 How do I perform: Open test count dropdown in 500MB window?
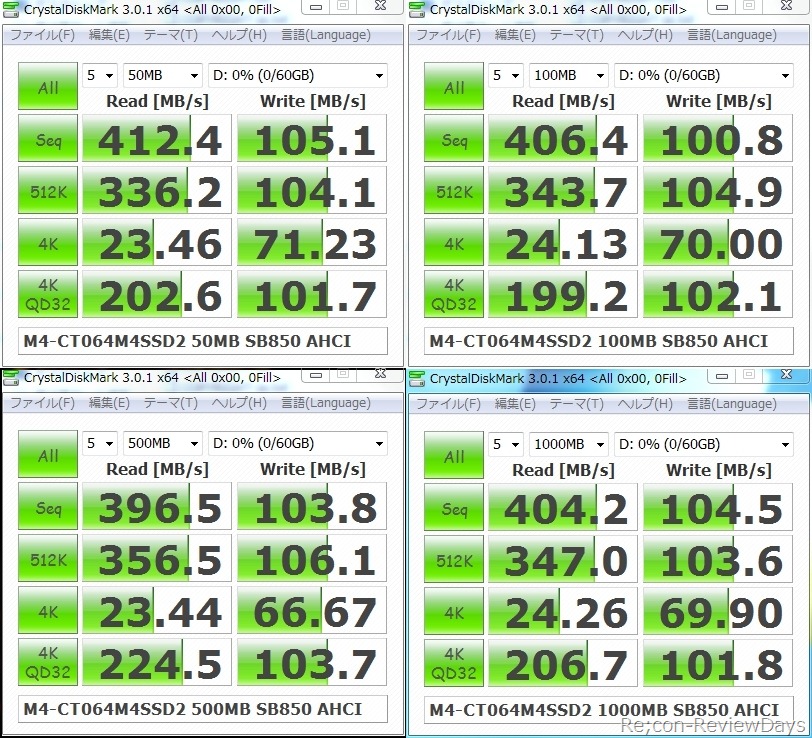point(100,443)
